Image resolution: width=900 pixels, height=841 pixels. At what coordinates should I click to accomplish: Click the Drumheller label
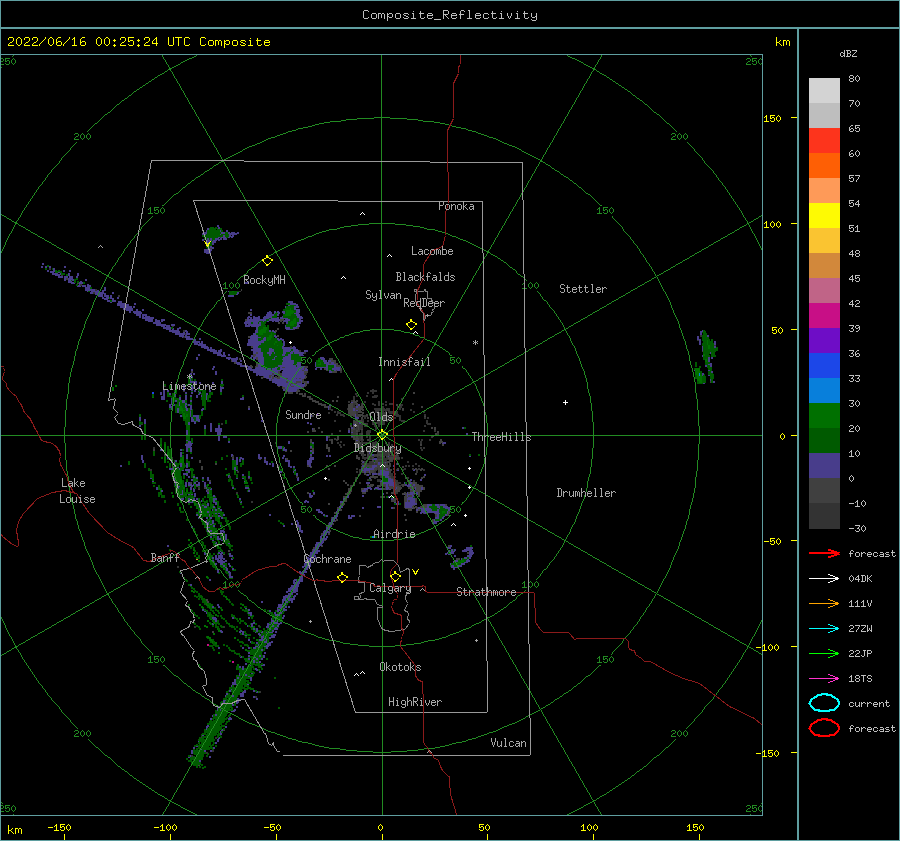pyautogui.click(x=586, y=493)
